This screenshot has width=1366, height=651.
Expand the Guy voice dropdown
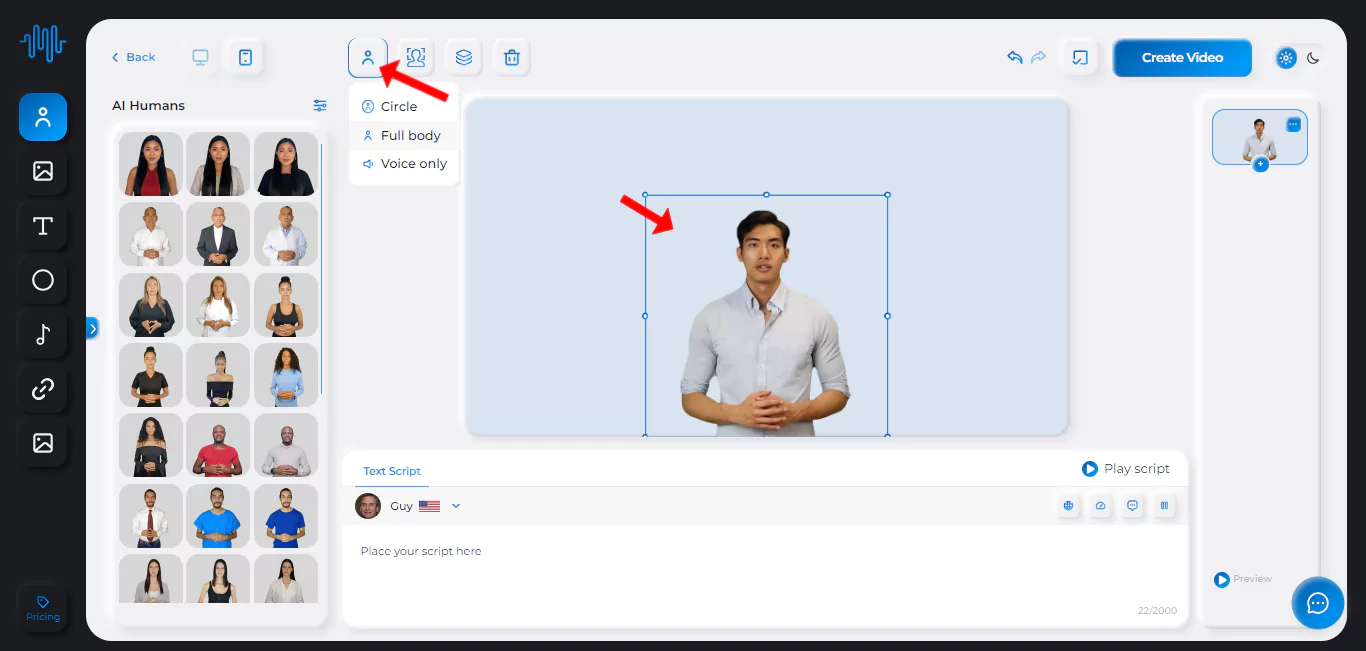[456, 506]
